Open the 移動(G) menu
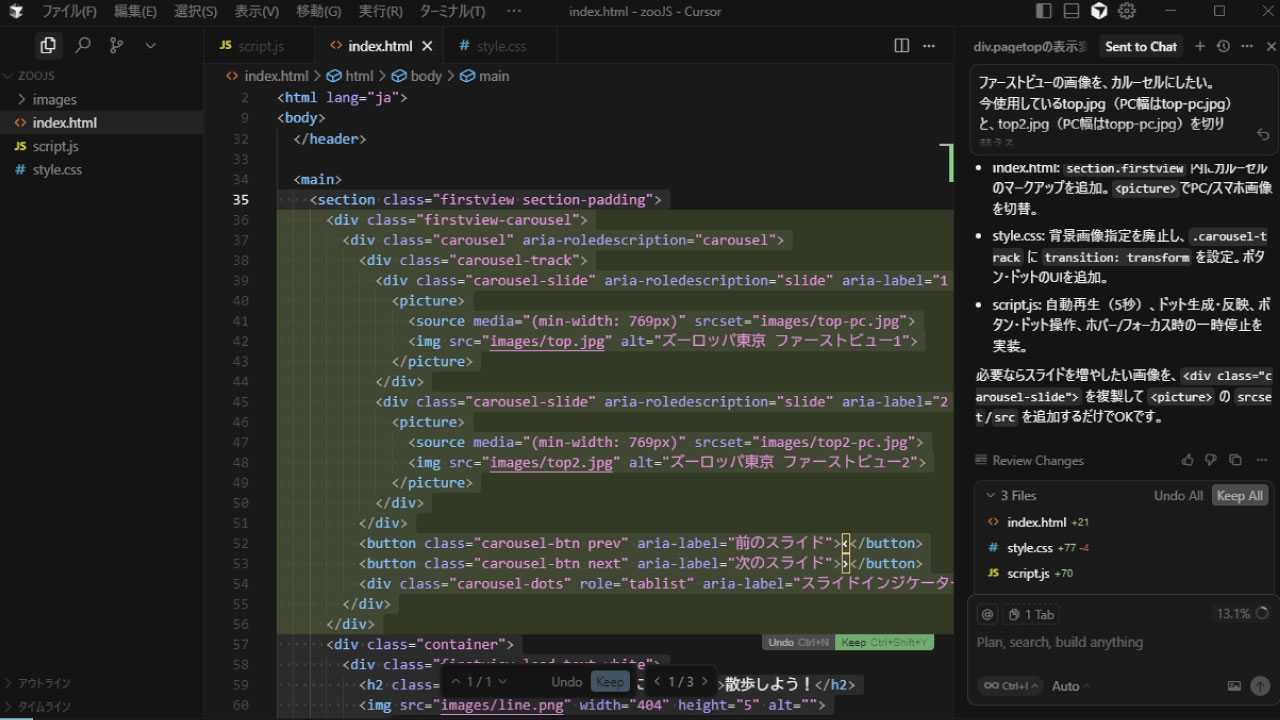Screen dimensions: 1280x720 click(x=319, y=11)
